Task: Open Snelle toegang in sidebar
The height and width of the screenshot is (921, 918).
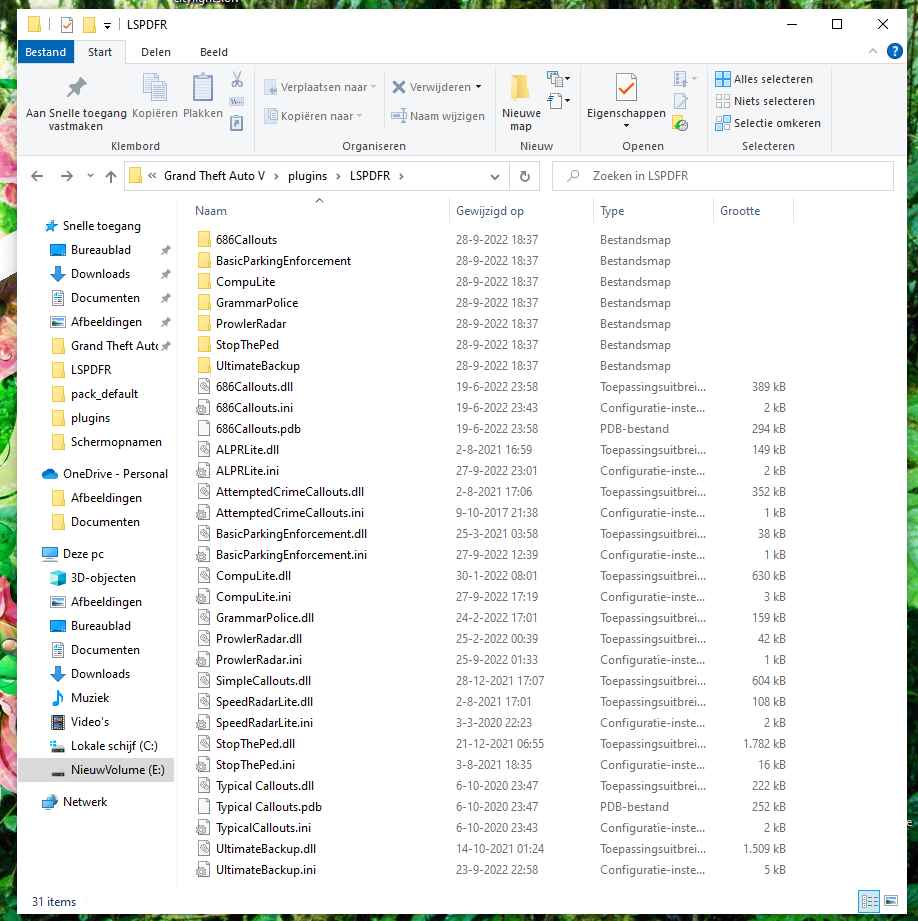Action: tap(102, 226)
